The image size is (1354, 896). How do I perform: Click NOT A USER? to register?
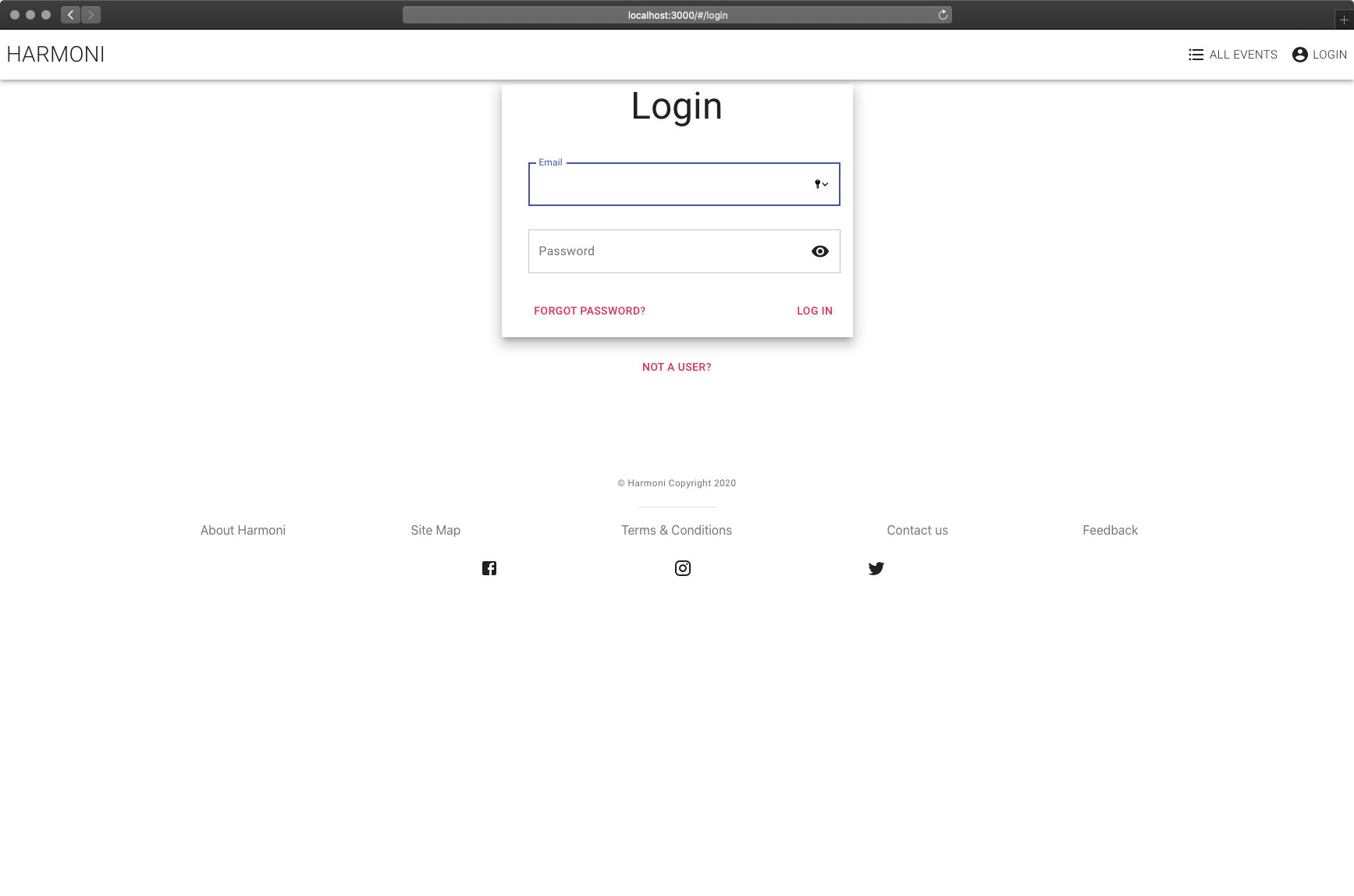(677, 367)
